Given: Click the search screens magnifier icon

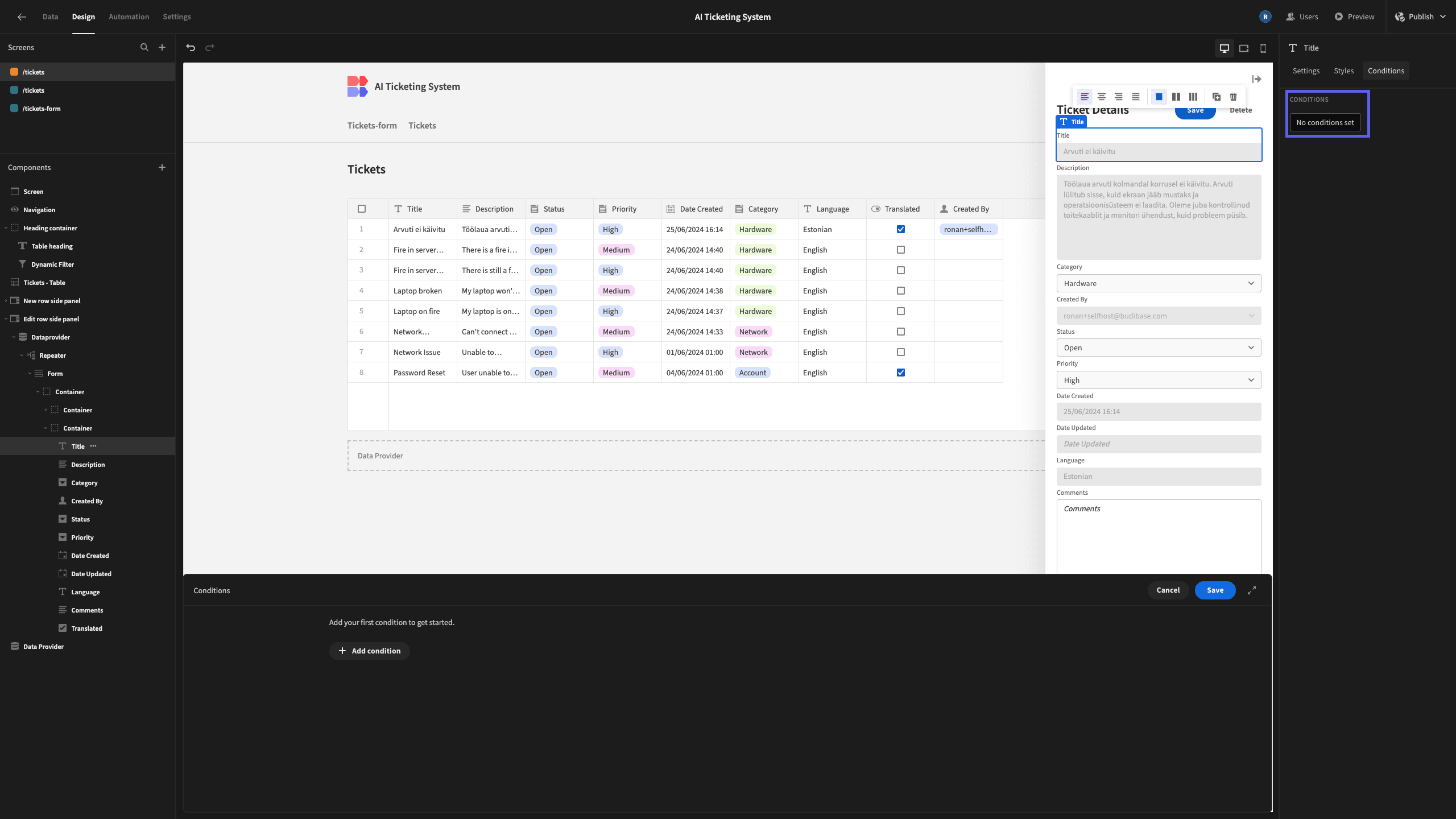Looking at the screenshot, I should tap(144, 47).
